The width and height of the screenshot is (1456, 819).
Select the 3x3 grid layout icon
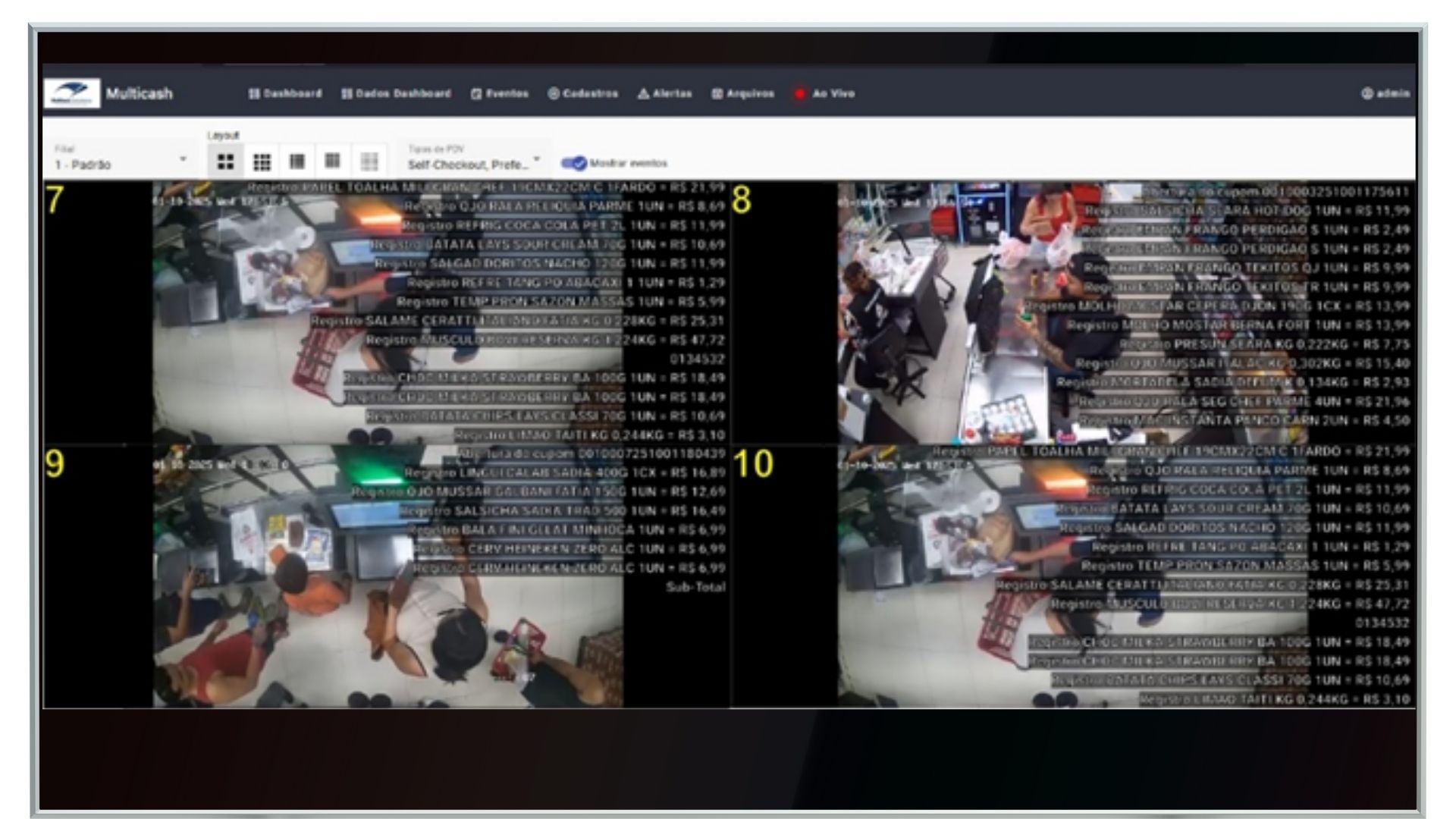[262, 162]
